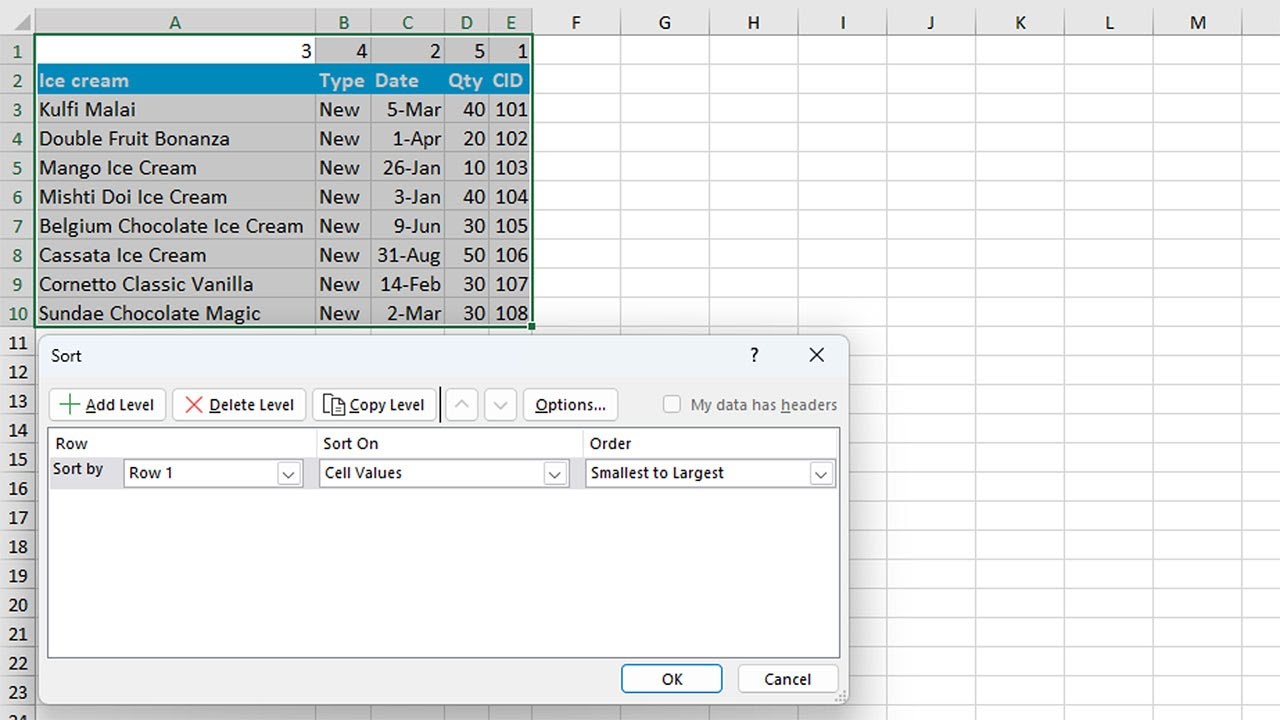Select the 'Mango Ice Cream' cell
Screen dimensions: 1280x720
click(x=175, y=167)
